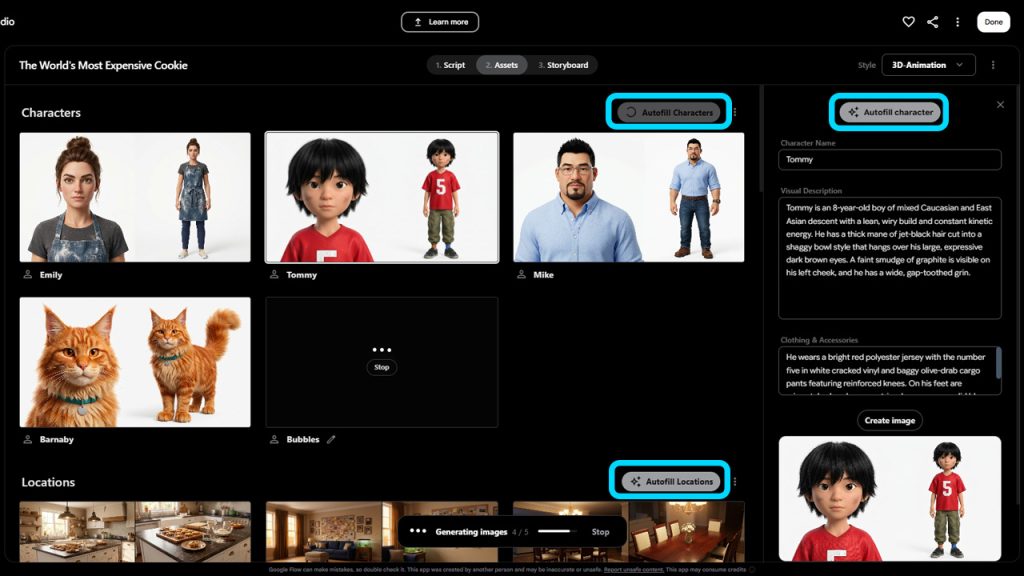The image size is (1024, 576).
Task: Select the Emily character thumbnail
Action: 135,197
